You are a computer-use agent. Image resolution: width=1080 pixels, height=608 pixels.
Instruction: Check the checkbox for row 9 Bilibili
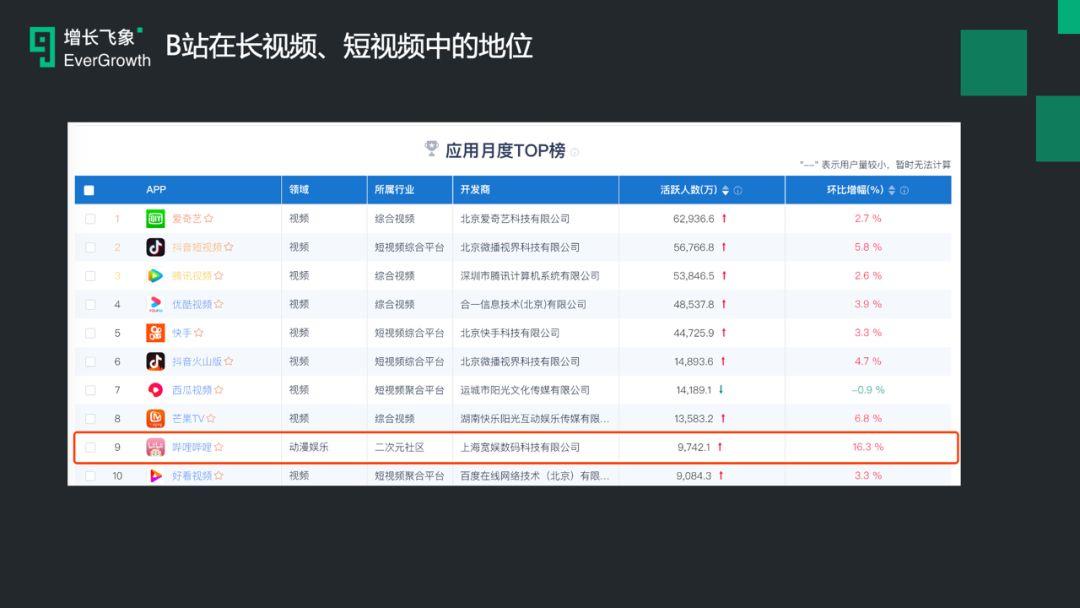90,447
